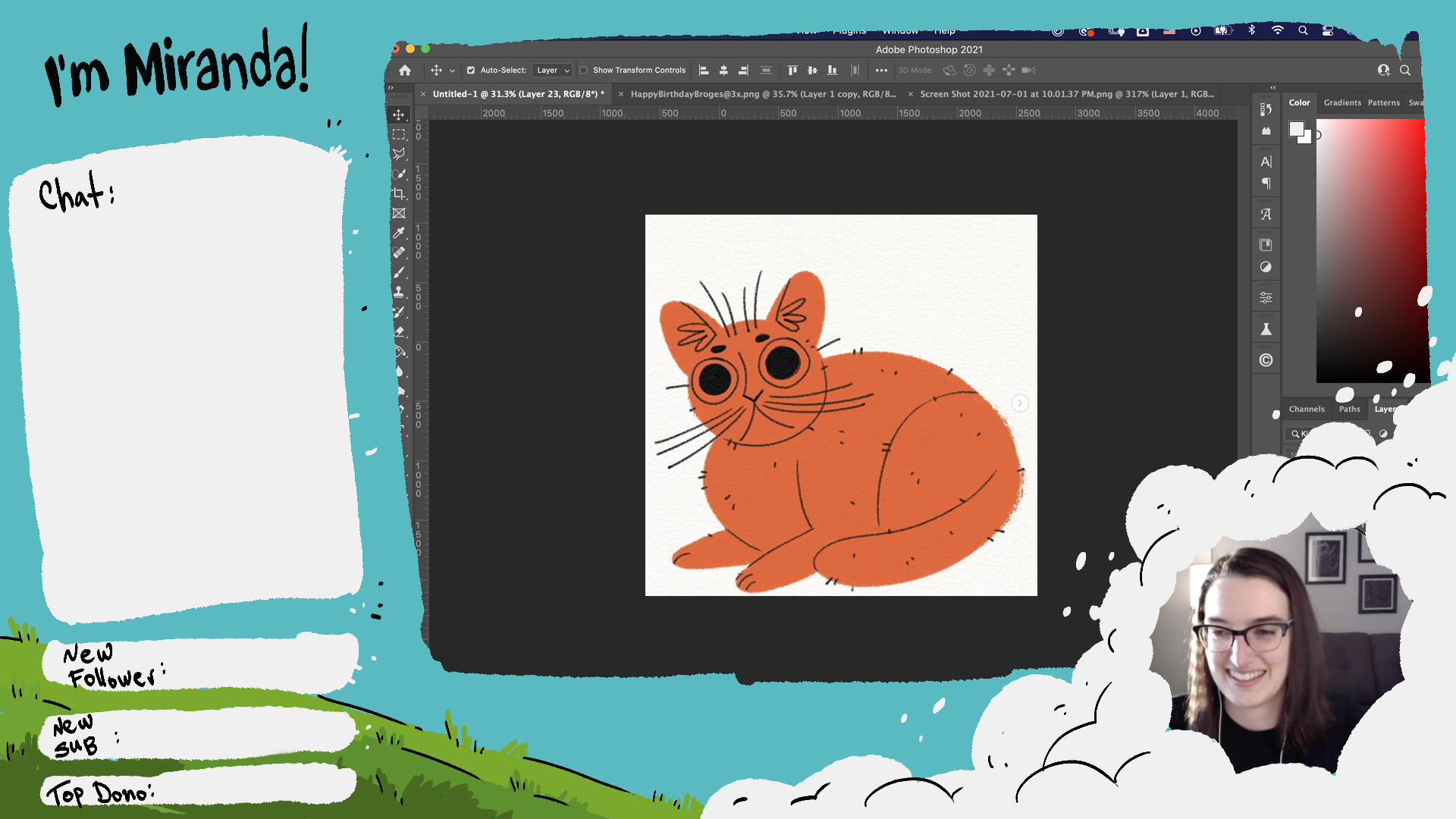Open more align options (three dots)
The height and width of the screenshot is (819, 1456).
point(881,70)
